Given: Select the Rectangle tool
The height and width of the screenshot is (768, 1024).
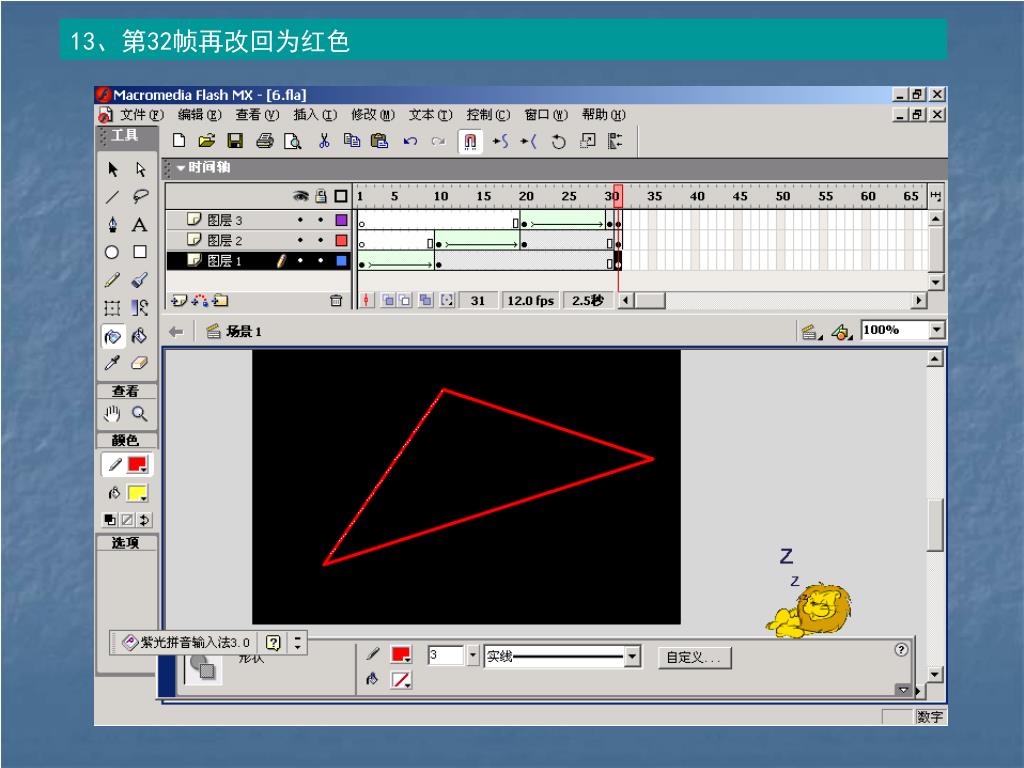Looking at the screenshot, I should tap(140, 251).
